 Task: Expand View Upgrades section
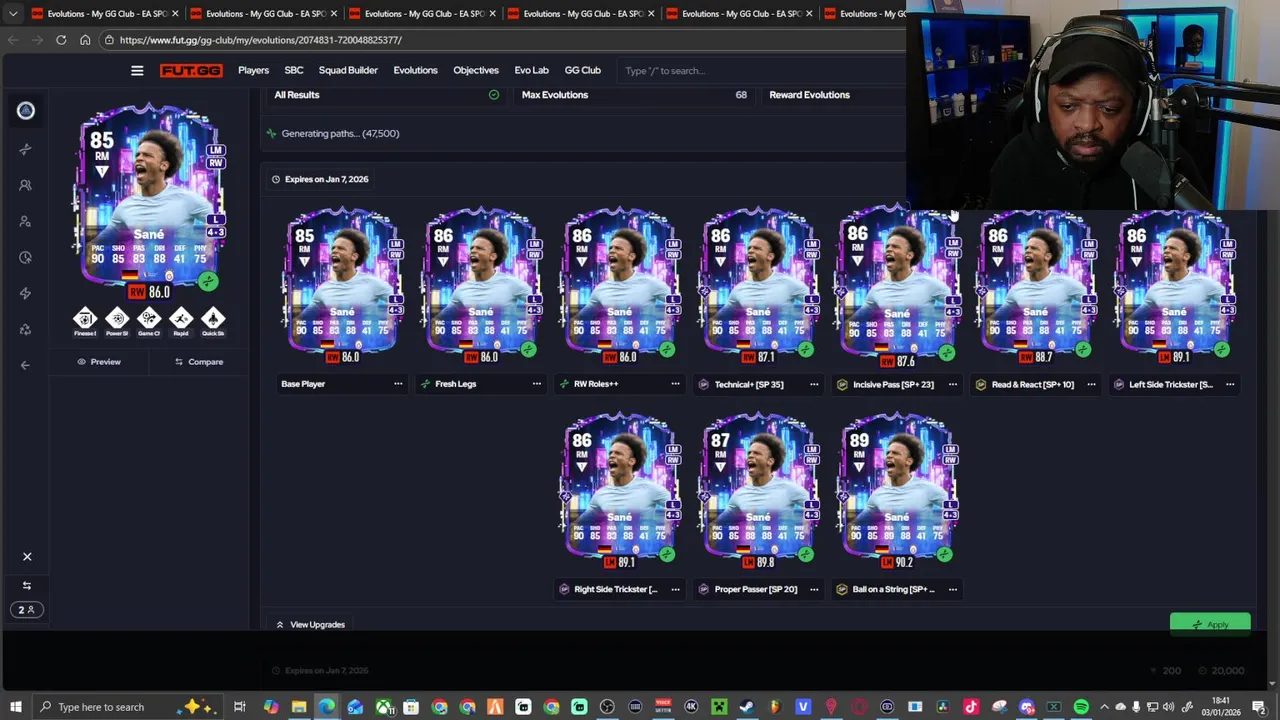[x=310, y=625]
